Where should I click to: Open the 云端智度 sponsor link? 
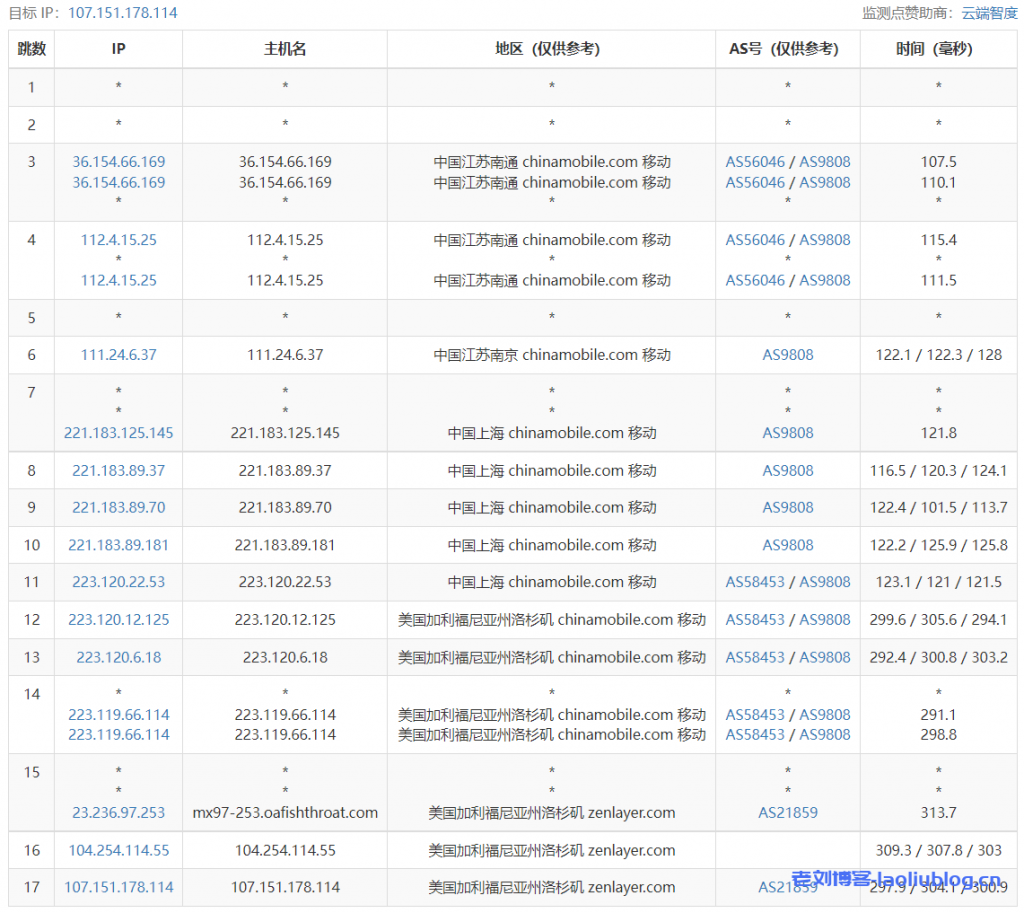pyautogui.click(x=989, y=13)
